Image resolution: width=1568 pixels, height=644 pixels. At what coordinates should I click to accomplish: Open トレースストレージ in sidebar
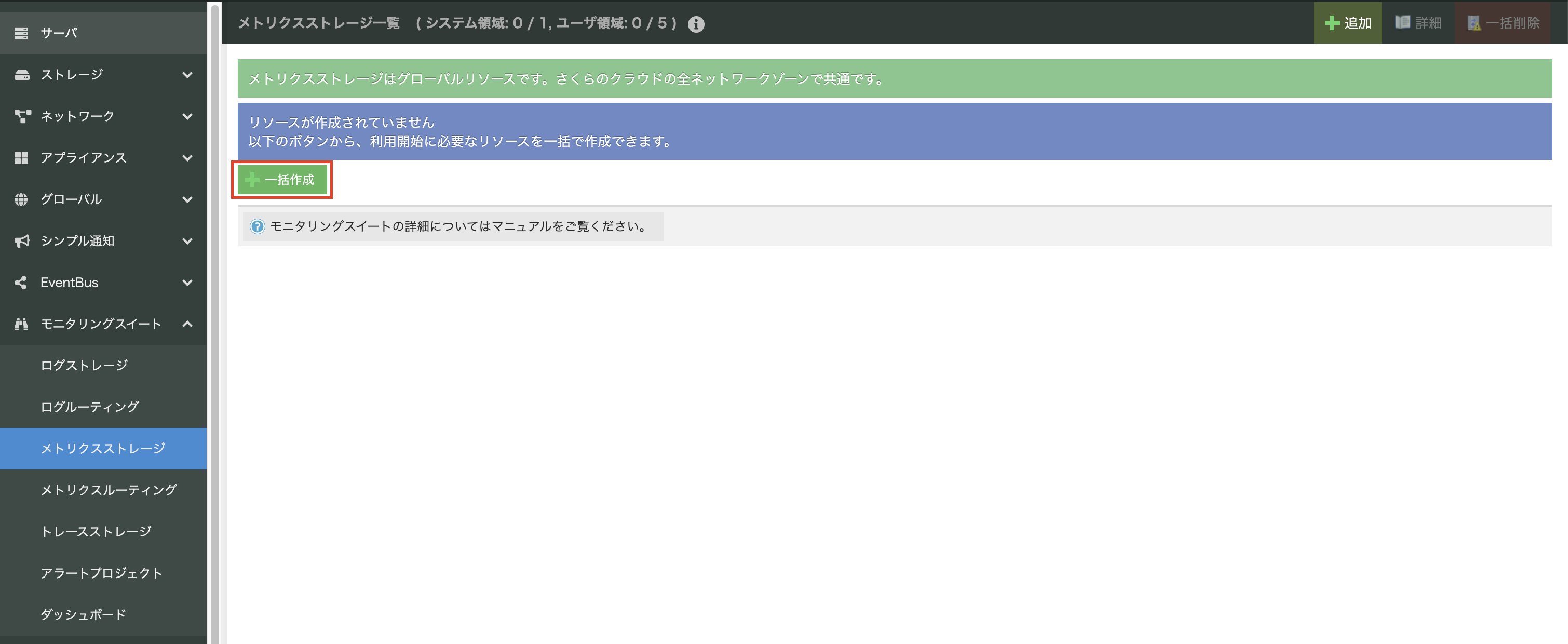pyautogui.click(x=103, y=531)
